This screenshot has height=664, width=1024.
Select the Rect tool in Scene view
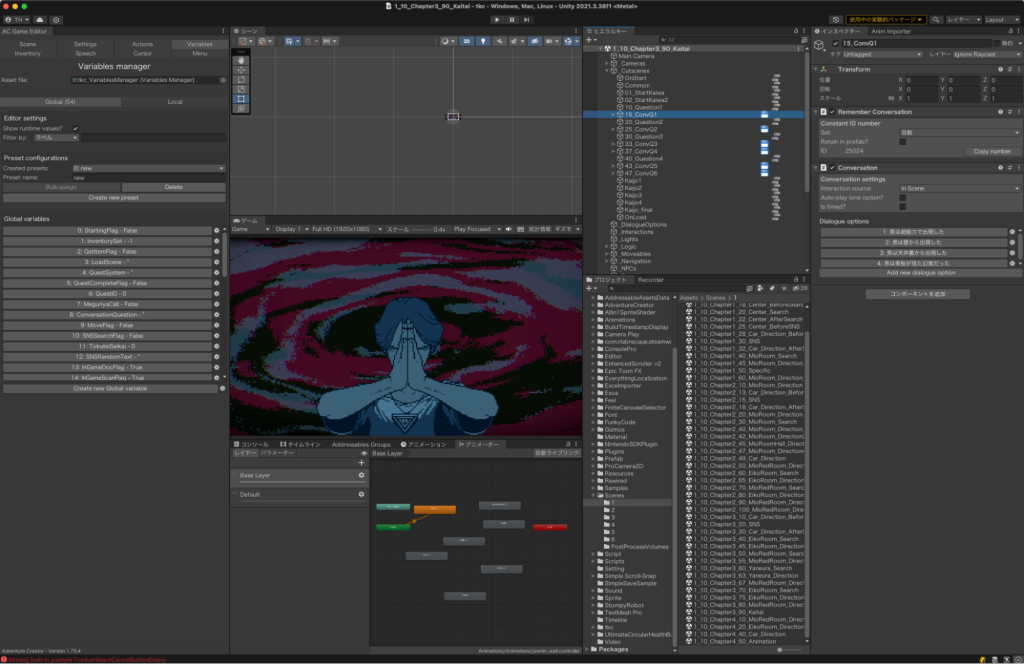[241, 99]
